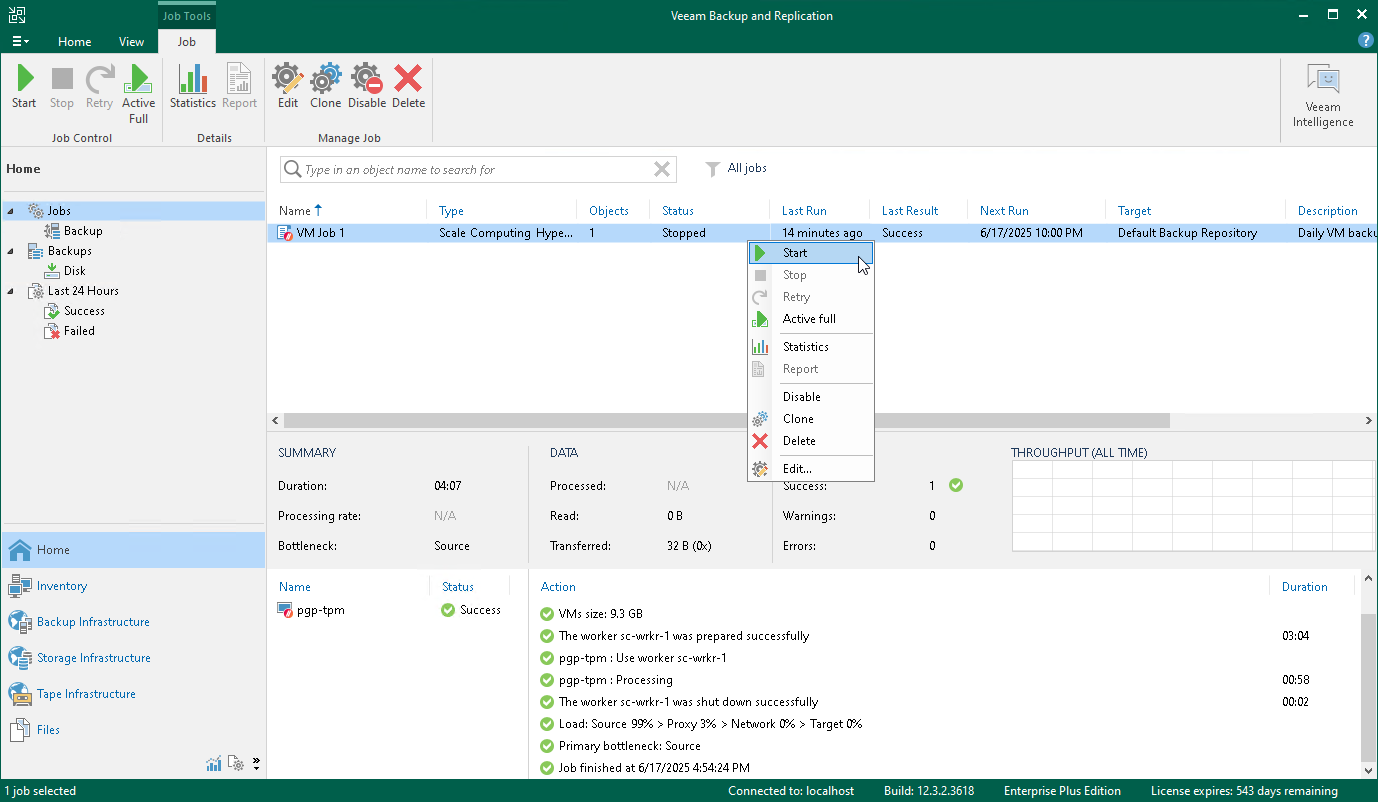Collapse the Last 24 Hours tree node
The width and height of the screenshot is (1378, 802).
11,291
